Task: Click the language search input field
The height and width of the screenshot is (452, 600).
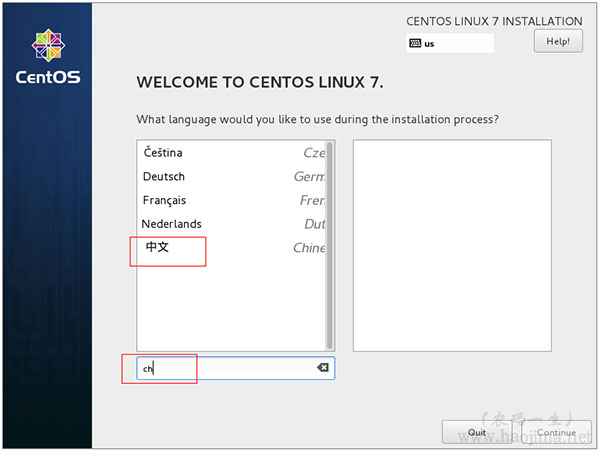Action: tap(235, 368)
